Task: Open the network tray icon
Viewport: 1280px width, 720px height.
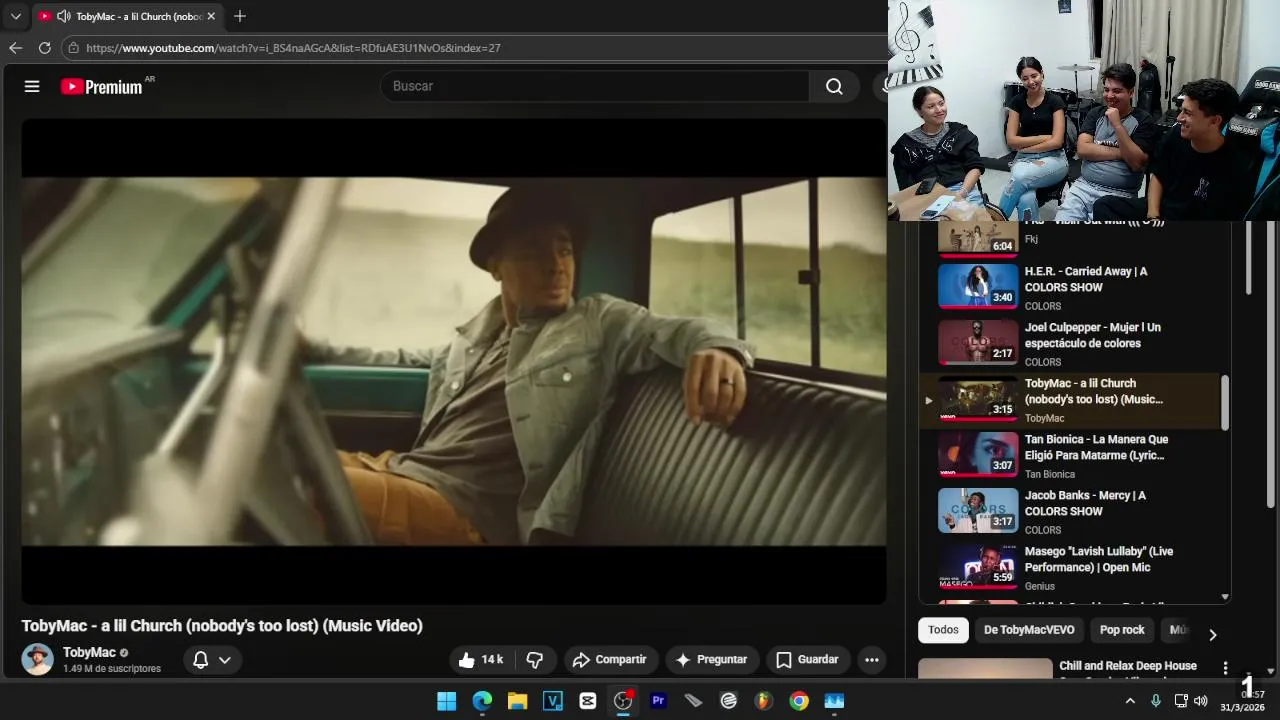Action: [1181, 701]
